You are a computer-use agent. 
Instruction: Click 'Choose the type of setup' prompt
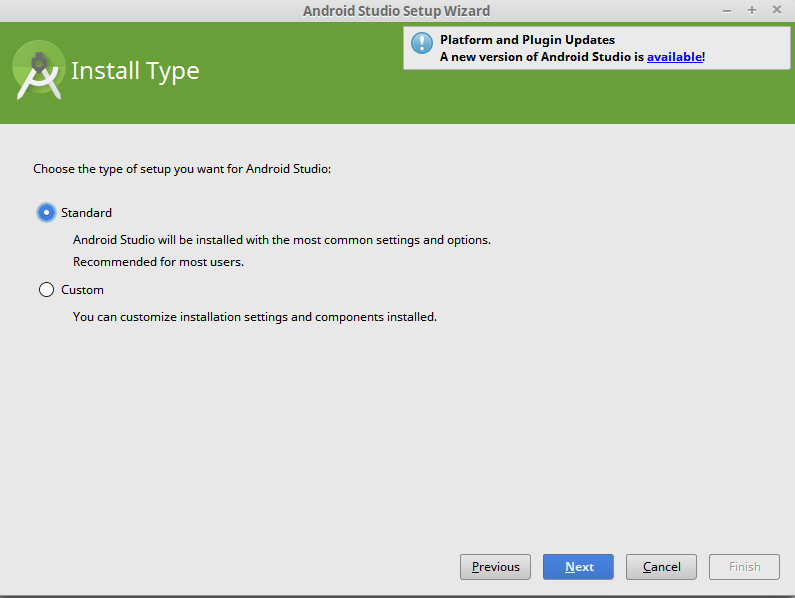[182, 169]
